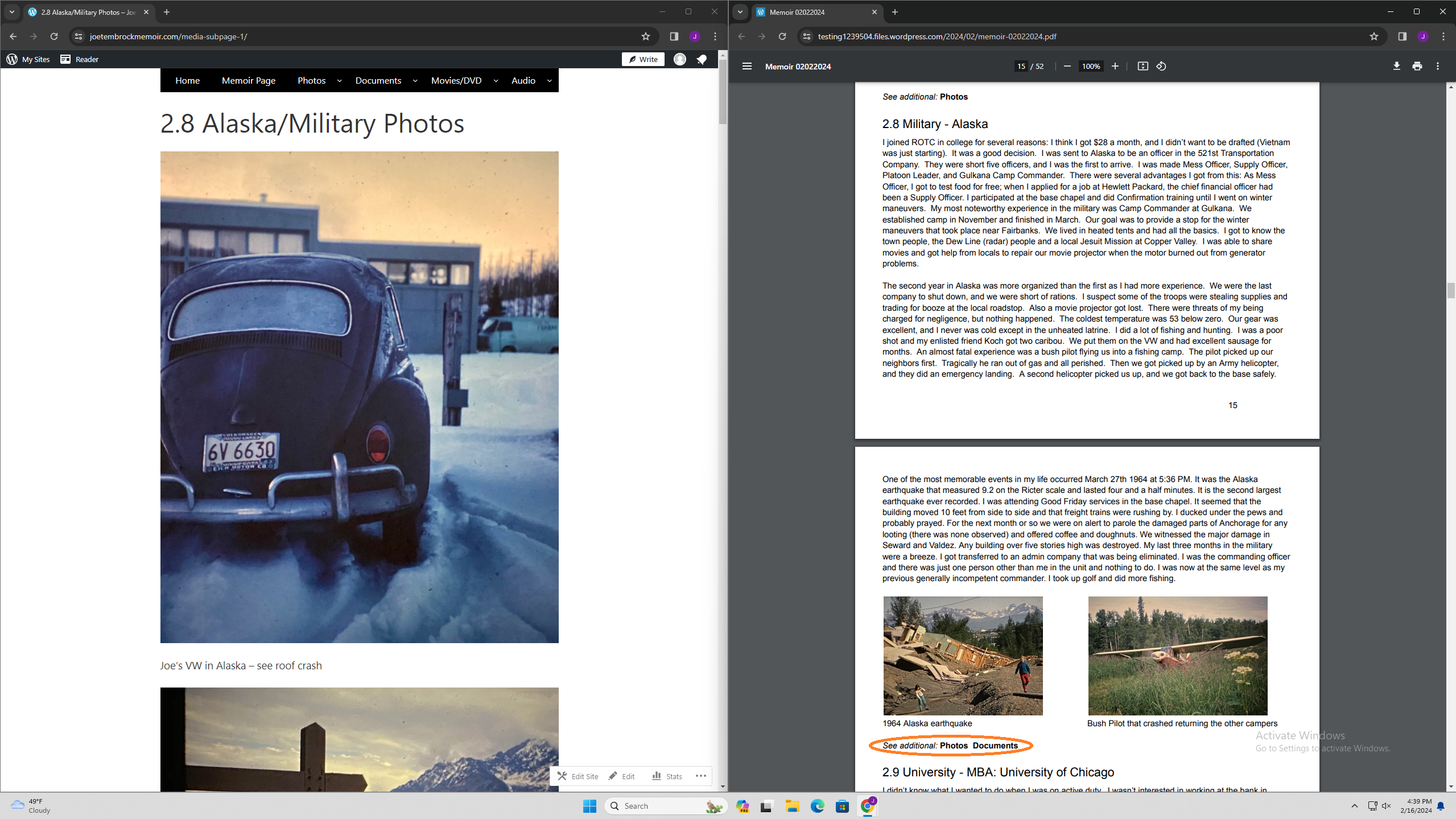
Task: Click the fit to page icon
Action: pos(1142,66)
